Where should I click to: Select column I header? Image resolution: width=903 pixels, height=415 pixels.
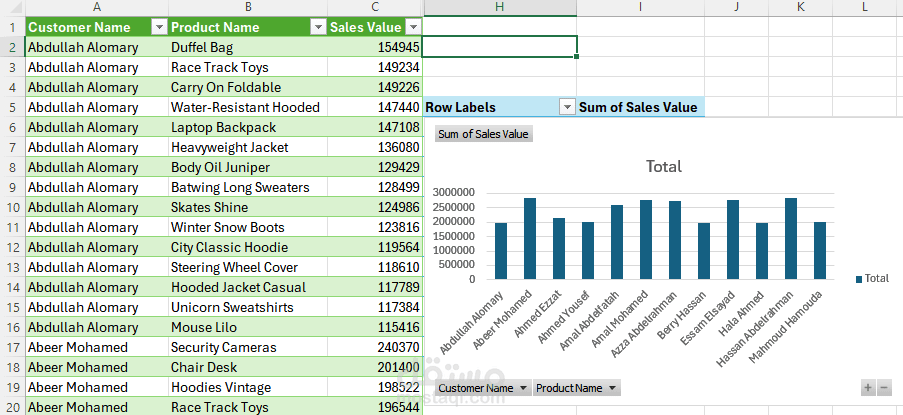pos(640,7)
